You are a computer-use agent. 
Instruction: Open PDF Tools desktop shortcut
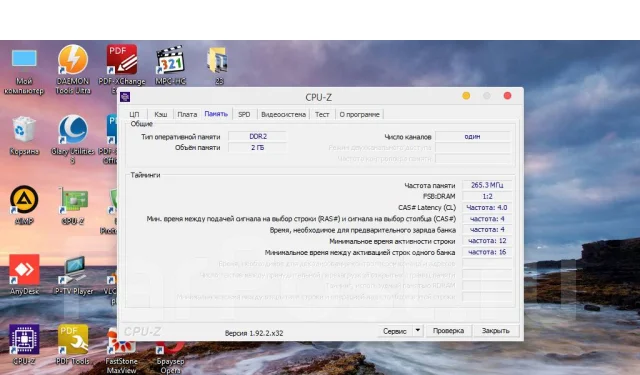click(x=73, y=344)
